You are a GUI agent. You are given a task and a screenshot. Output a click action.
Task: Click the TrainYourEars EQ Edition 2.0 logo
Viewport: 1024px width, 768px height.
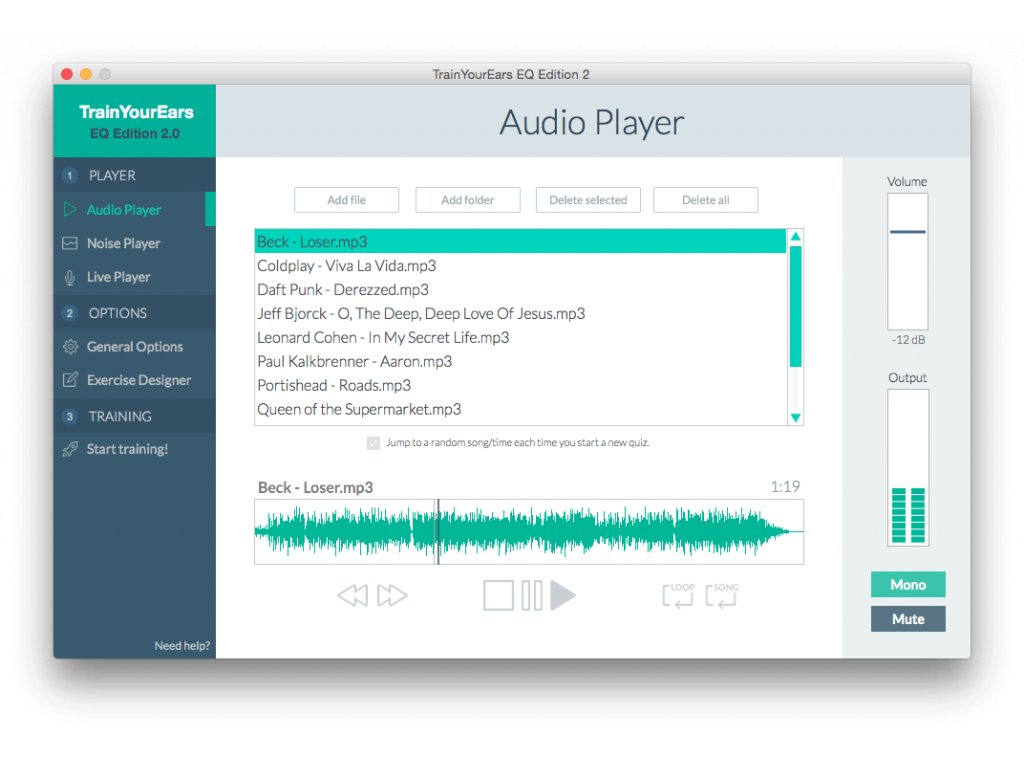tap(136, 121)
